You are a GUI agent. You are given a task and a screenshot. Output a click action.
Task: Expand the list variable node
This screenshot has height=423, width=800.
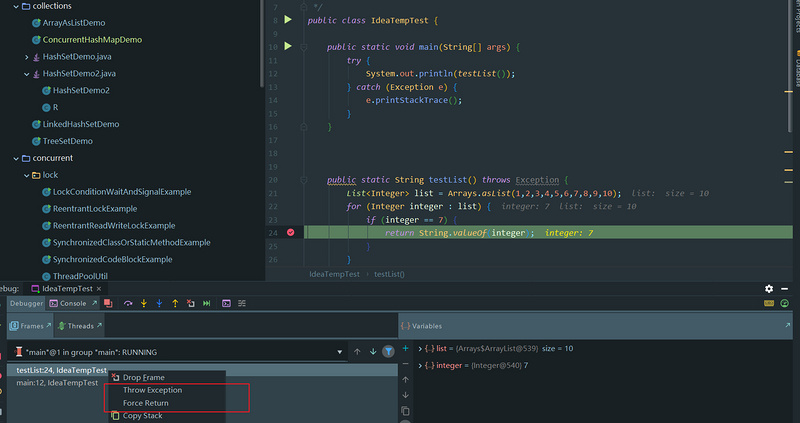[x=420, y=348]
